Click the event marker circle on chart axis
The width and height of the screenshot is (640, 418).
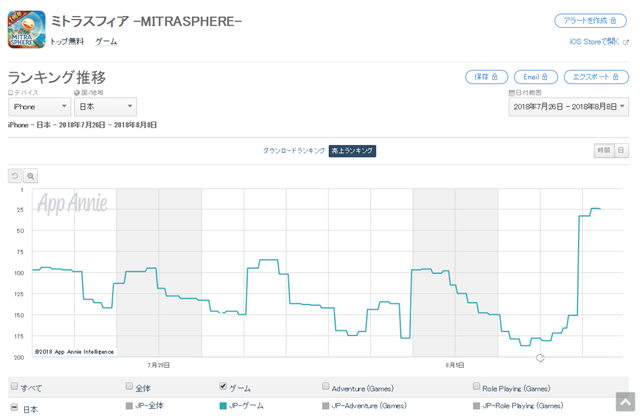540,358
